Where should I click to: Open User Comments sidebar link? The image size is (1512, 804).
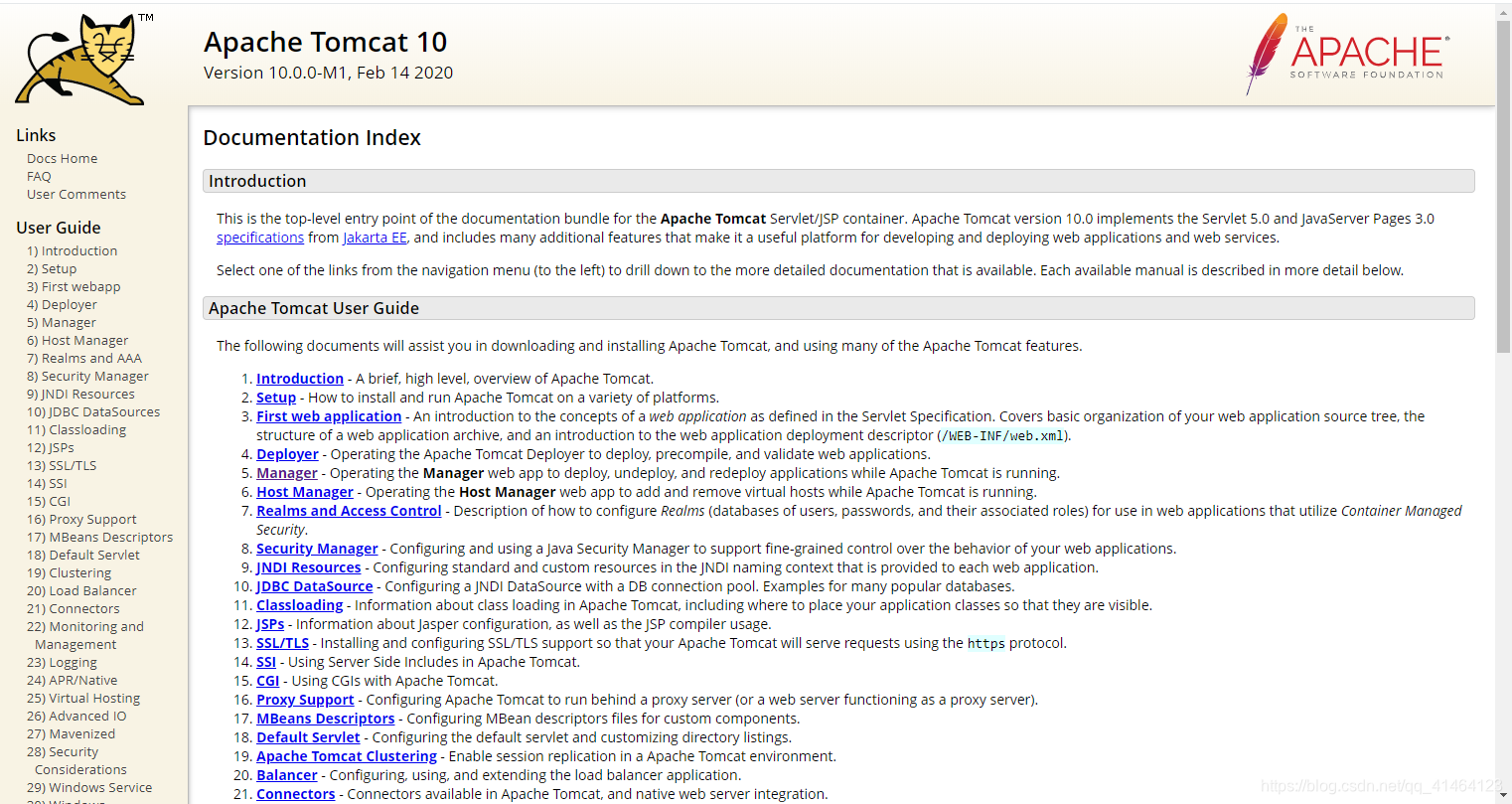76,194
